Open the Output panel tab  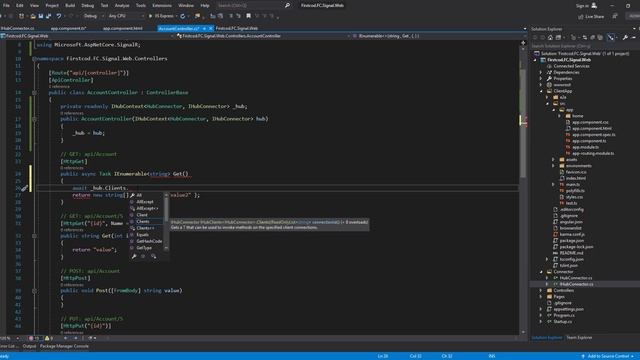tap(29, 346)
